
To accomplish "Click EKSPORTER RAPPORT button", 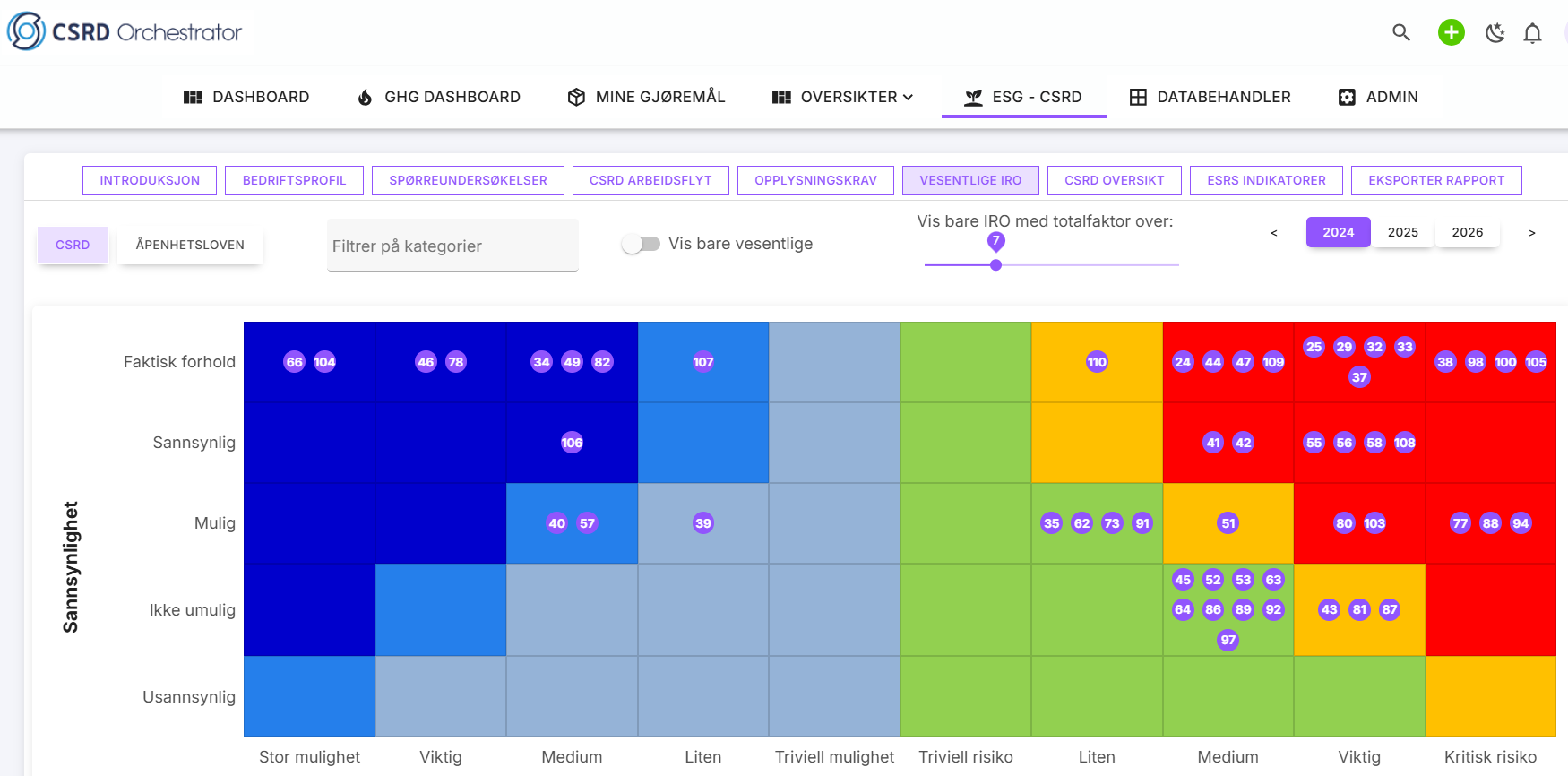I will (1436, 180).
